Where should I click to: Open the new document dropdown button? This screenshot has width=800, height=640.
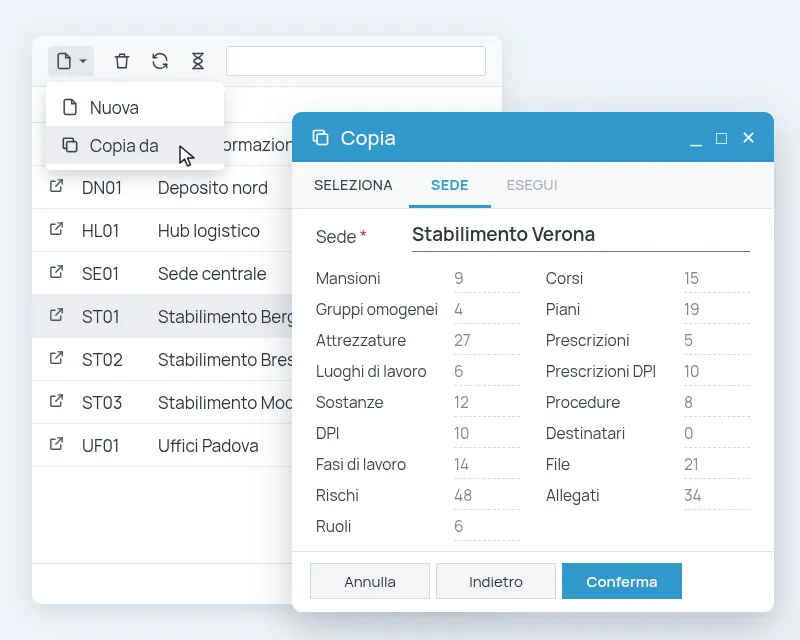point(71,61)
